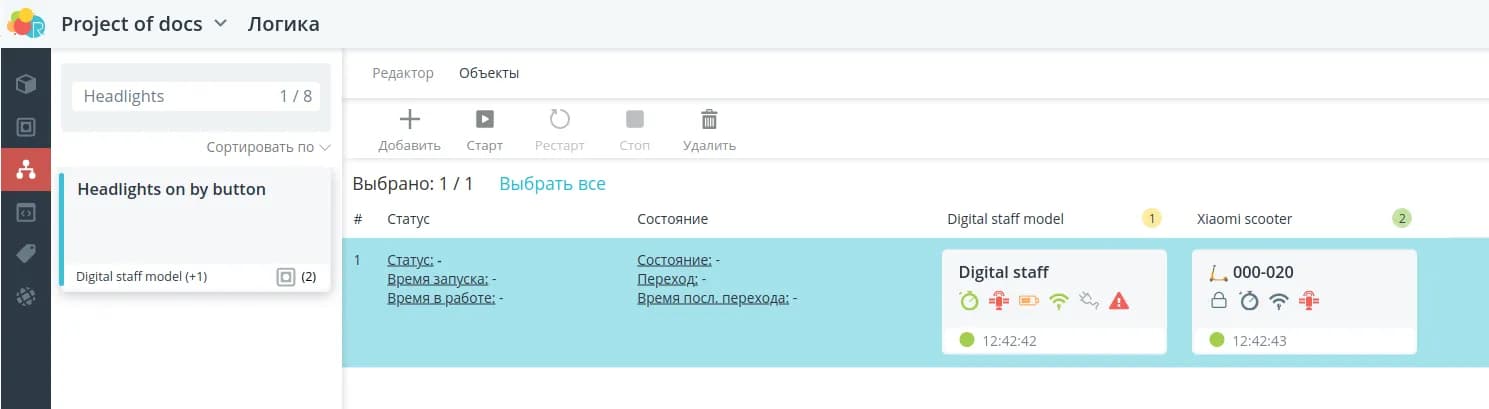This screenshot has height=409, width=1489.
Task: Click the Состояние column header
Action: click(x=672, y=219)
